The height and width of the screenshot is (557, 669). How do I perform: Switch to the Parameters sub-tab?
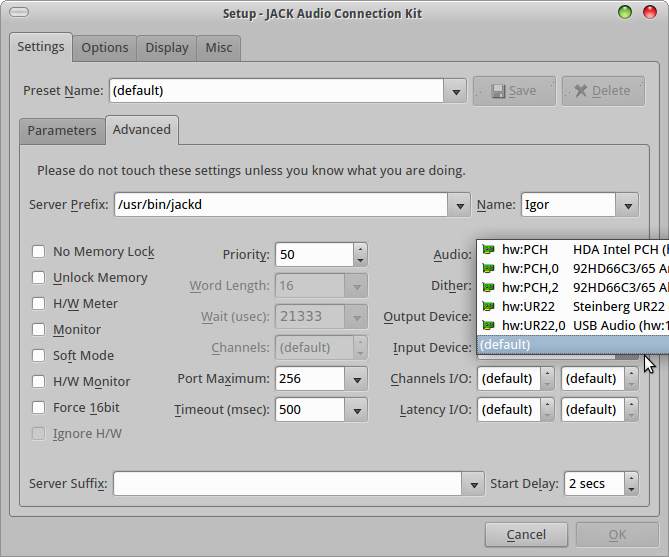click(62, 131)
